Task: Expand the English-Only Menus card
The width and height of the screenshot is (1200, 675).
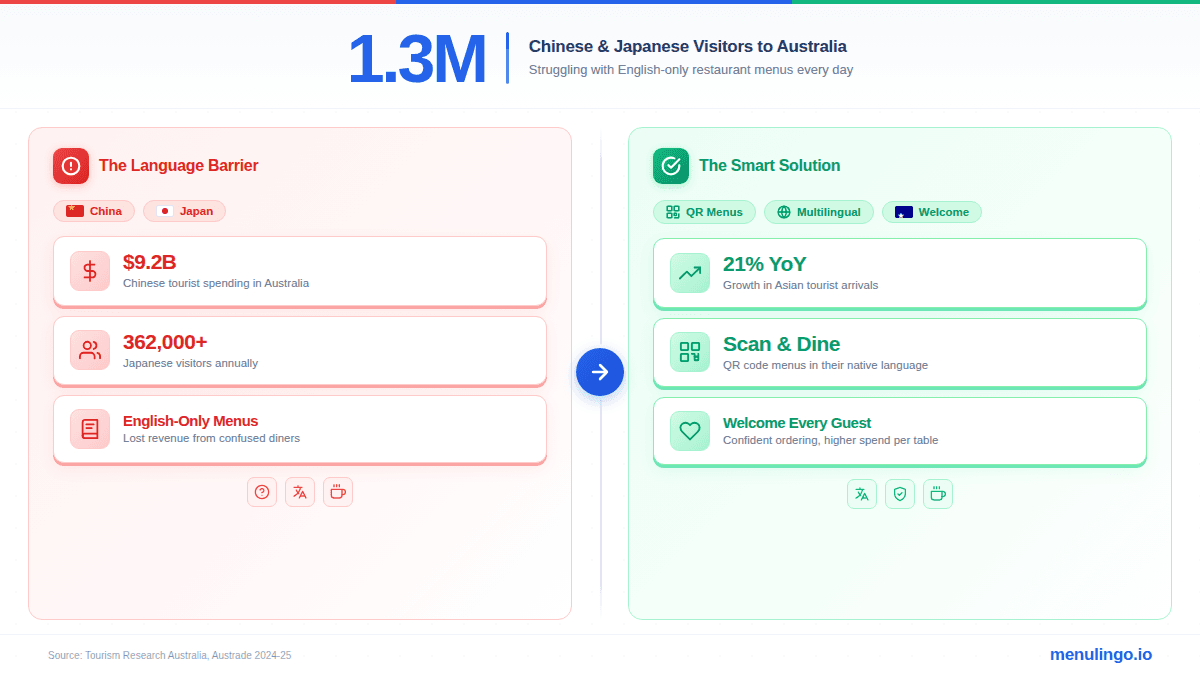Action: [x=299, y=428]
